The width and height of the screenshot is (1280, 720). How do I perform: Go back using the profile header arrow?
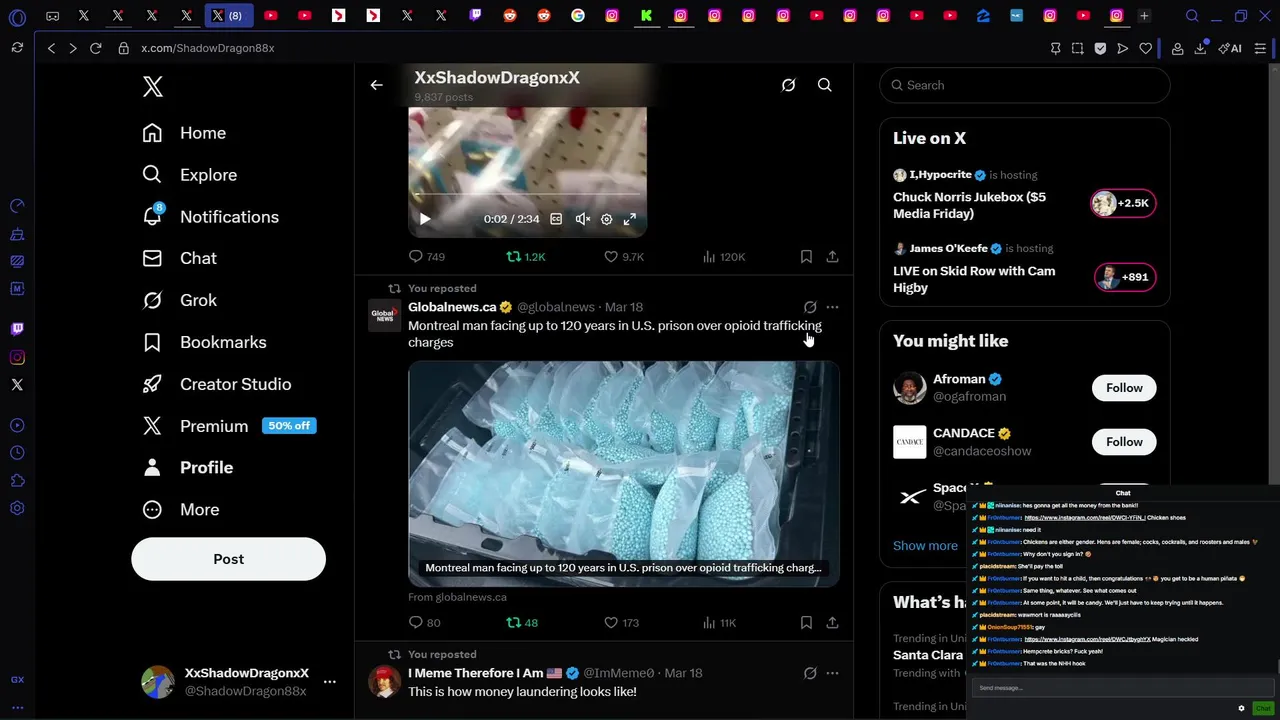[x=376, y=85]
